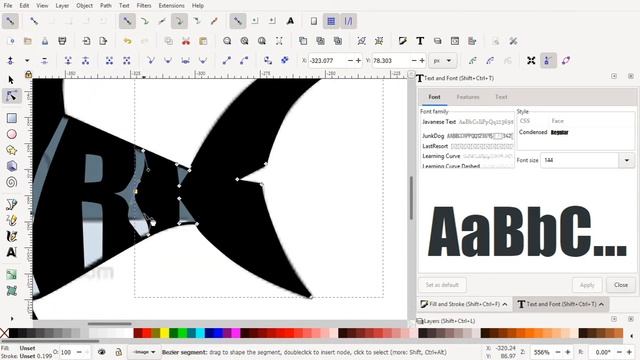Open the Filters menu
The image size is (640, 360).
[144, 6]
